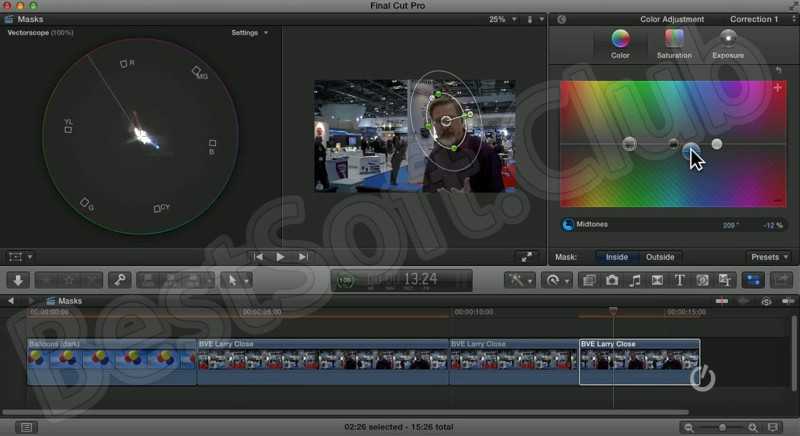Select the middle BVE Larry Close clip

[x=514, y=362]
